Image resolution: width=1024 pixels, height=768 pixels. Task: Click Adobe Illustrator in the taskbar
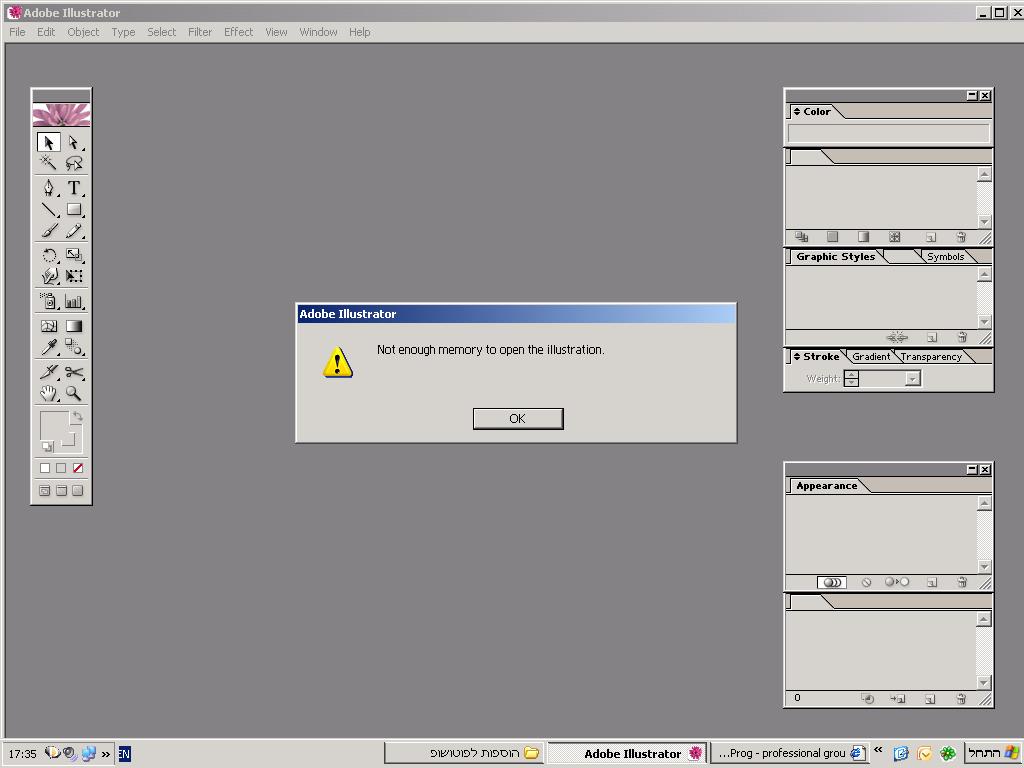pyautogui.click(x=627, y=753)
